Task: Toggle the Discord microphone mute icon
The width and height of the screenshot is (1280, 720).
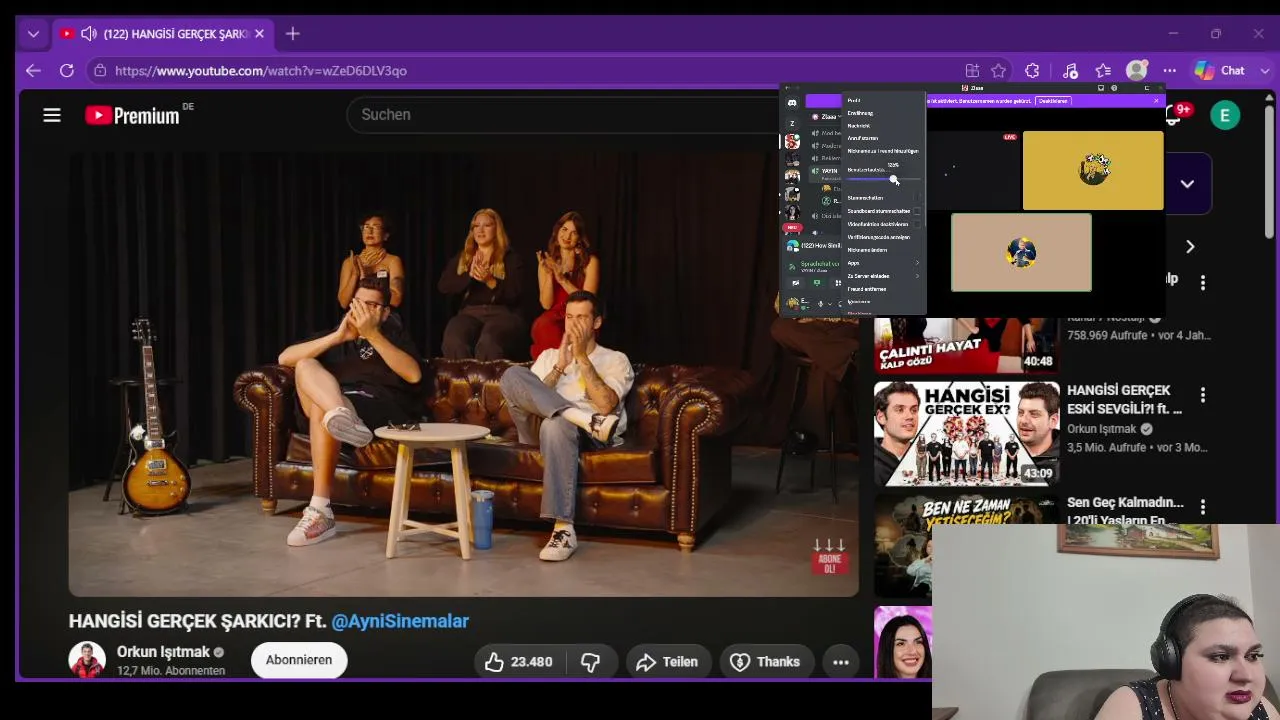Action: [820, 303]
